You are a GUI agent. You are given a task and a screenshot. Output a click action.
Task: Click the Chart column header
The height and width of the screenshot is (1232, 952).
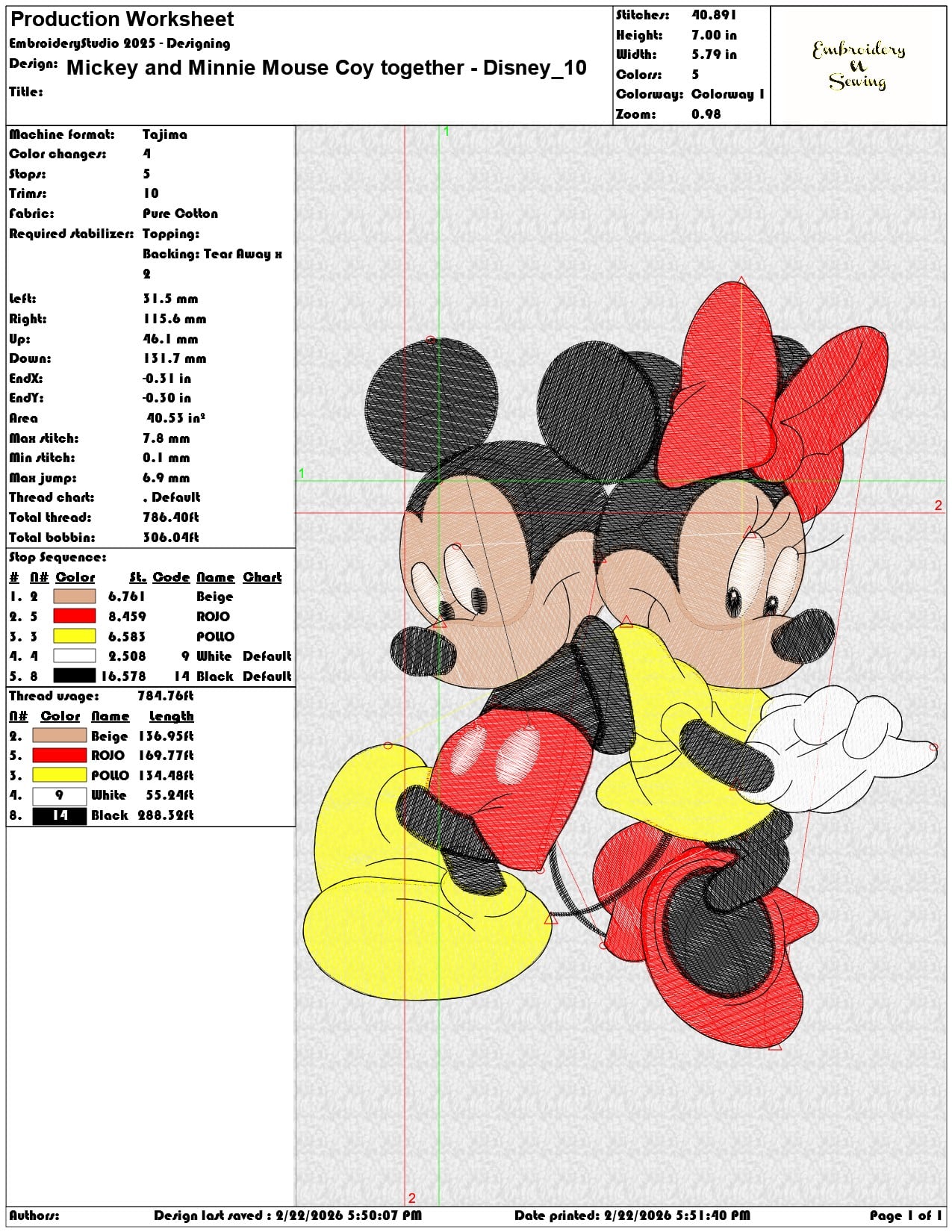point(262,577)
